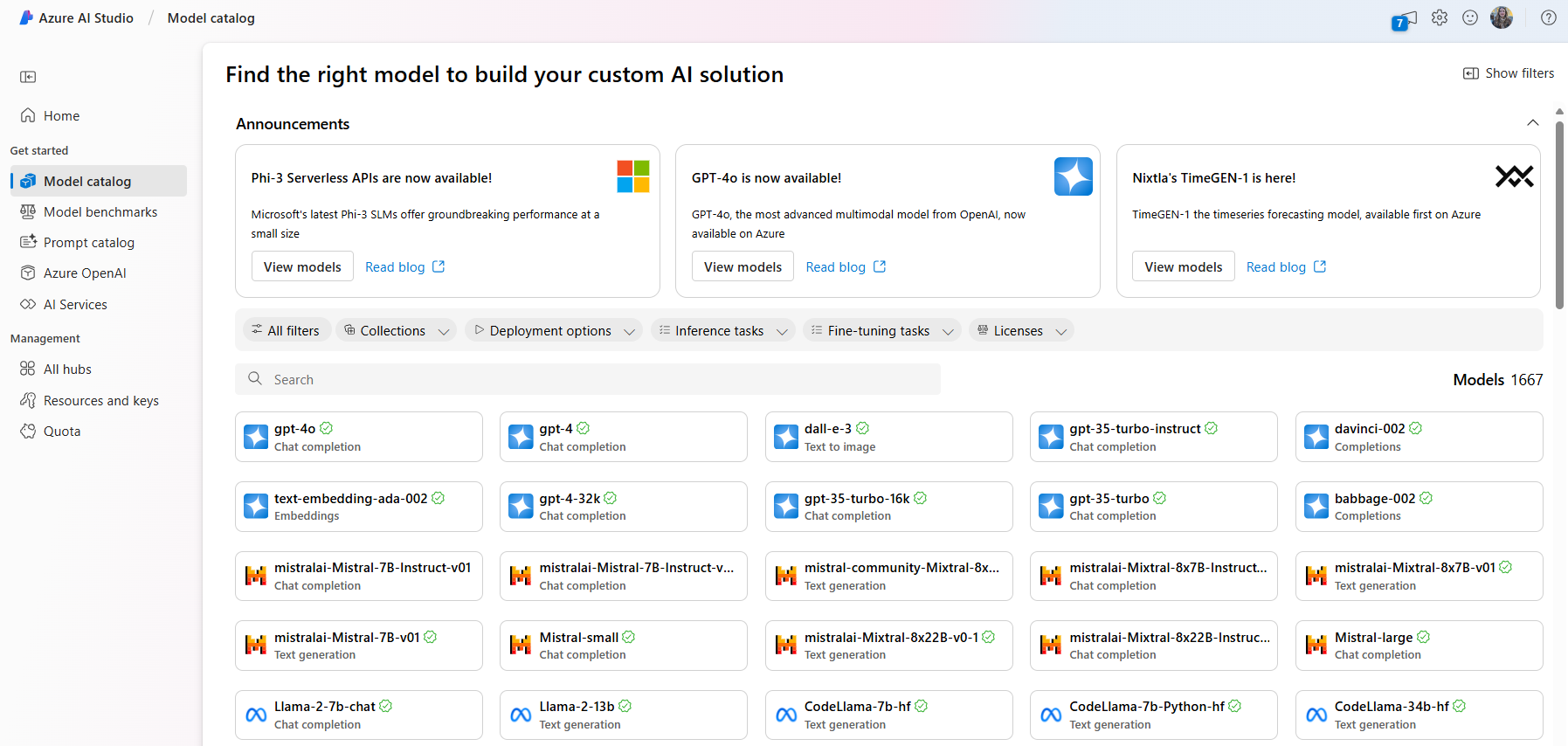The image size is (1568, 746).
Task: Collapse the Announcements section
Action: [1532, 123]
